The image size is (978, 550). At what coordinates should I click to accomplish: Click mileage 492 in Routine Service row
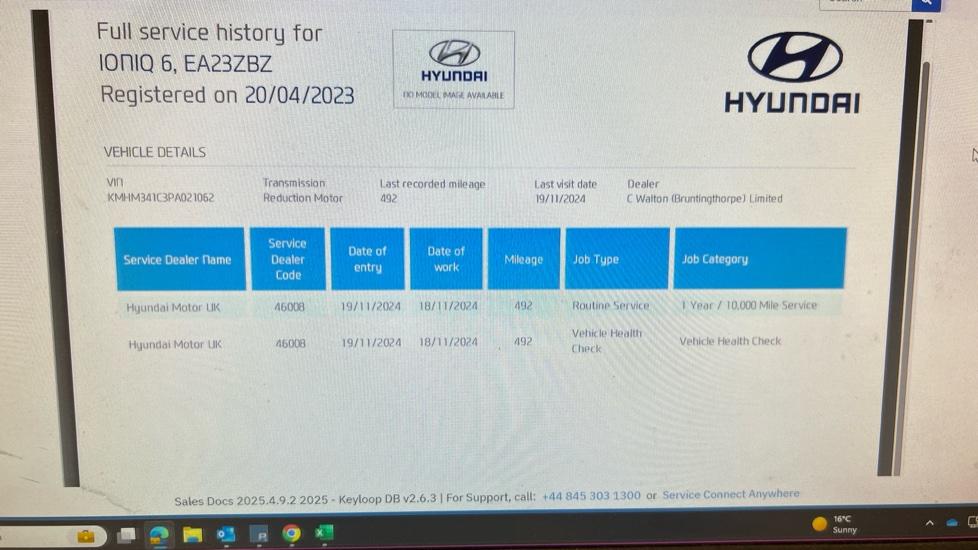[x=523, y=306]
